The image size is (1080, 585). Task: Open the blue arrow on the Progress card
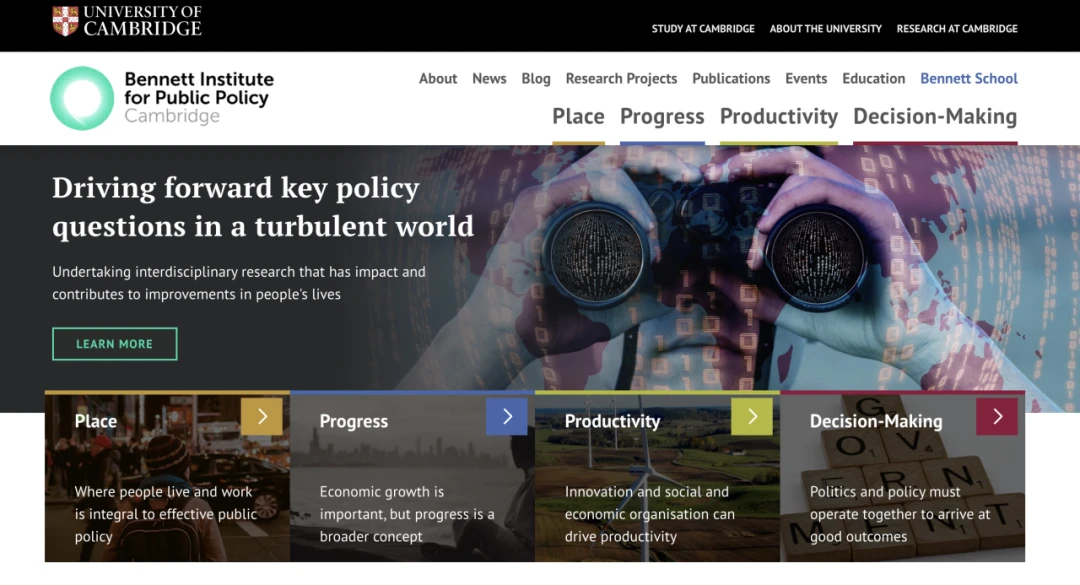tap(507, 416)
